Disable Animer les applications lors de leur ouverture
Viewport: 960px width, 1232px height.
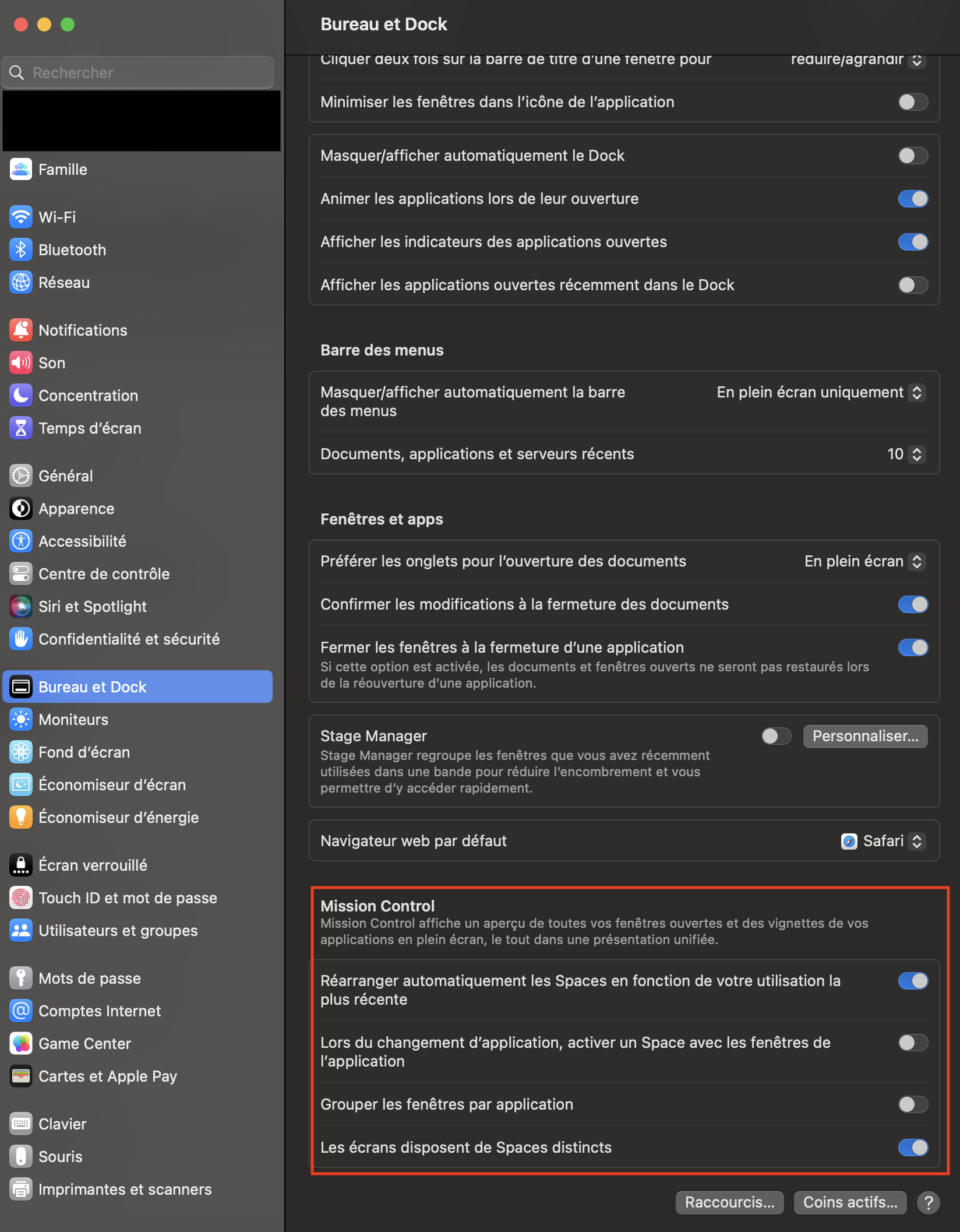click(913, 199)
